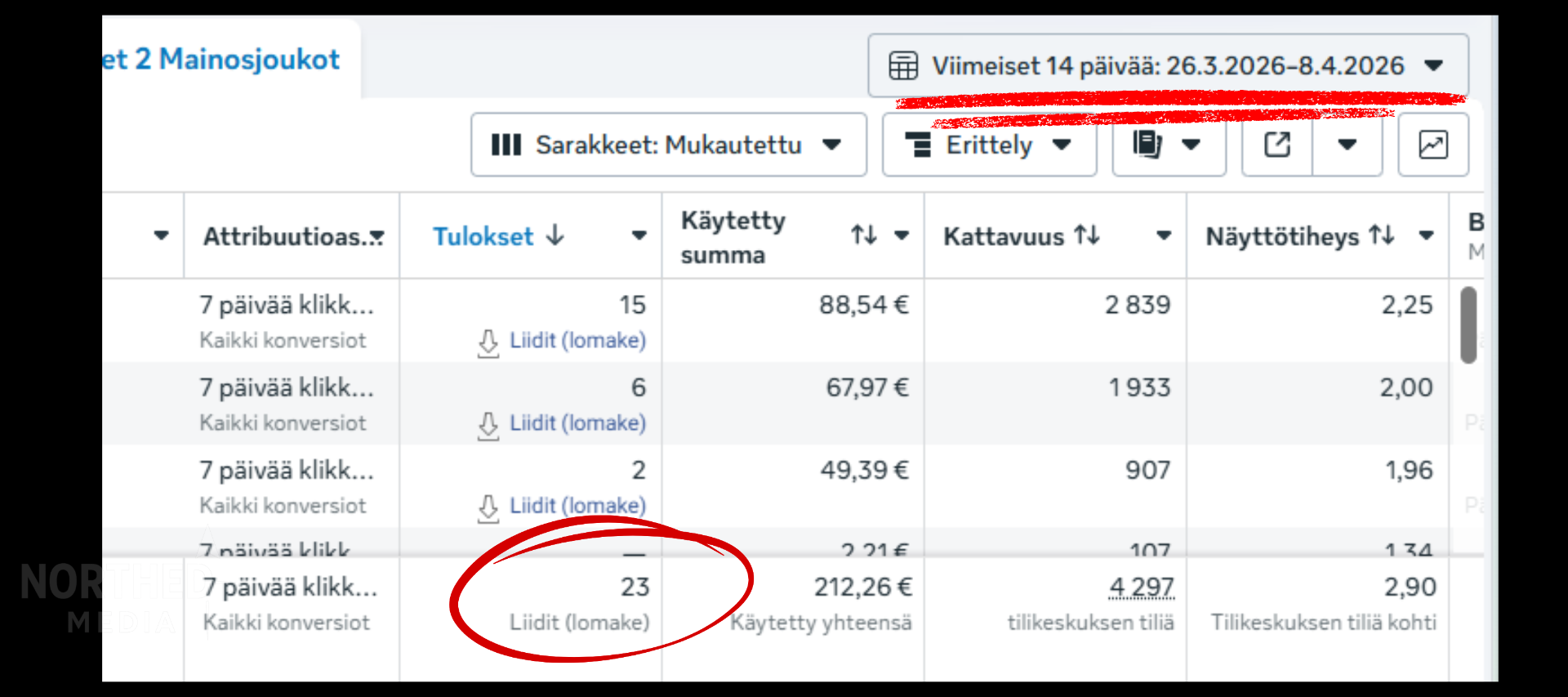Viewport: 1568px width, 697px height.
Task: Sort by Tulokset descending arrow
Action: (x=555, y=235)
